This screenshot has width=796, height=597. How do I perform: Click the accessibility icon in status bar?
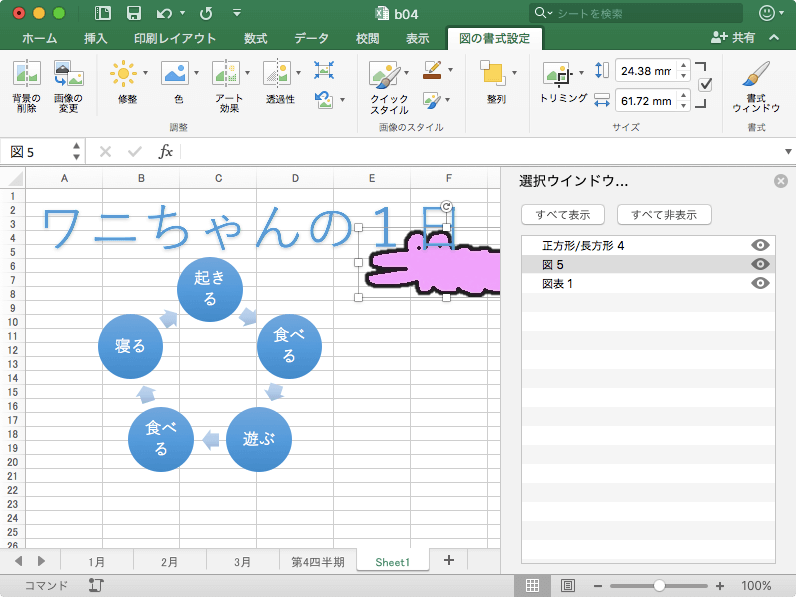(96, 585)
